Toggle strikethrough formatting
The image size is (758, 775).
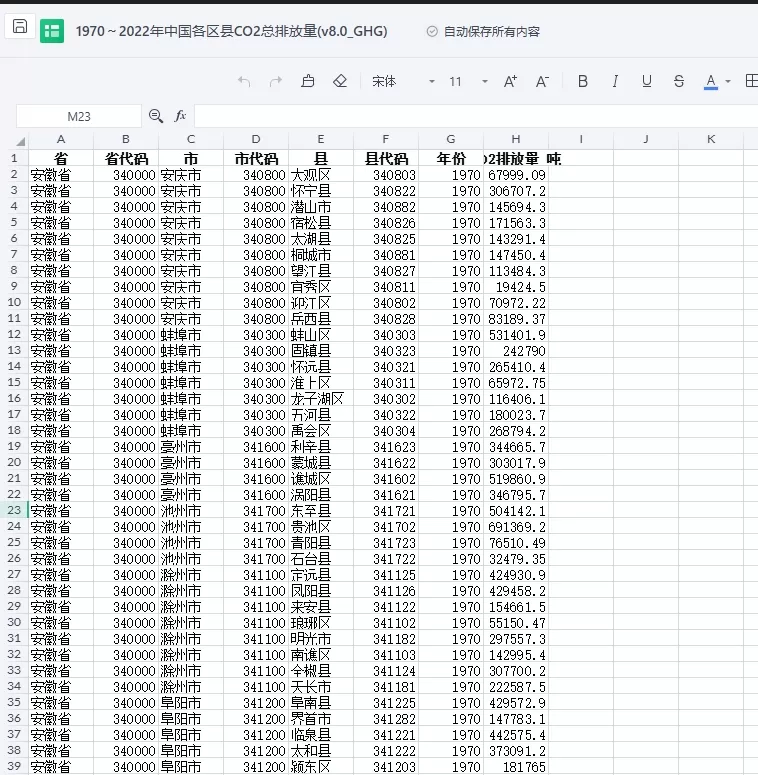679,81
